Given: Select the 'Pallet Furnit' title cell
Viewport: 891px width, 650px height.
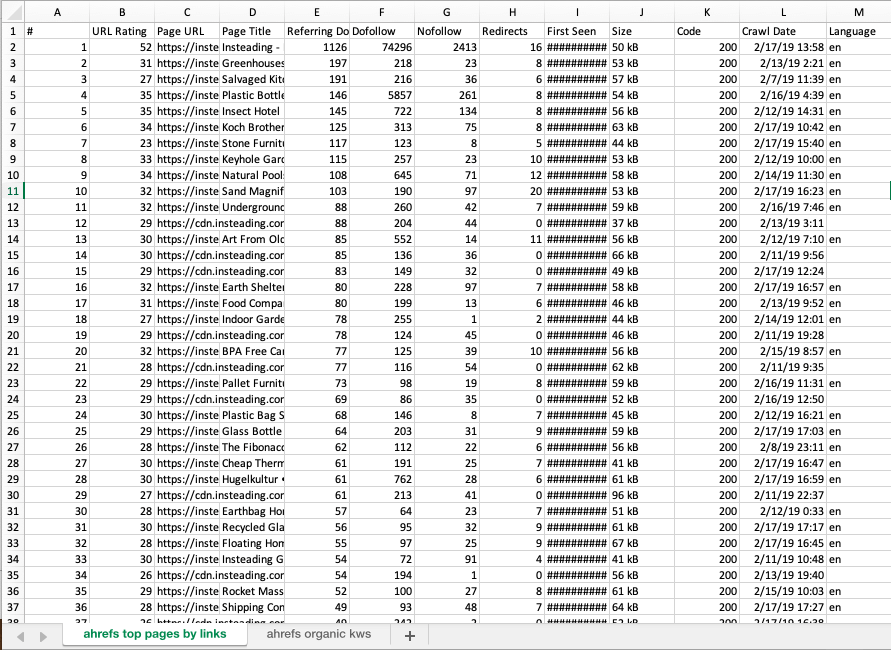Looking at the screenshot, I should click(252, 384).
